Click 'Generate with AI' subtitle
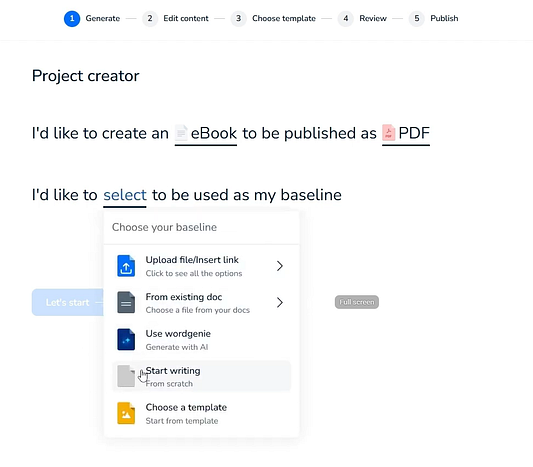Image resolution: width=533 pixels, height=467 pixels. point(177,347)
